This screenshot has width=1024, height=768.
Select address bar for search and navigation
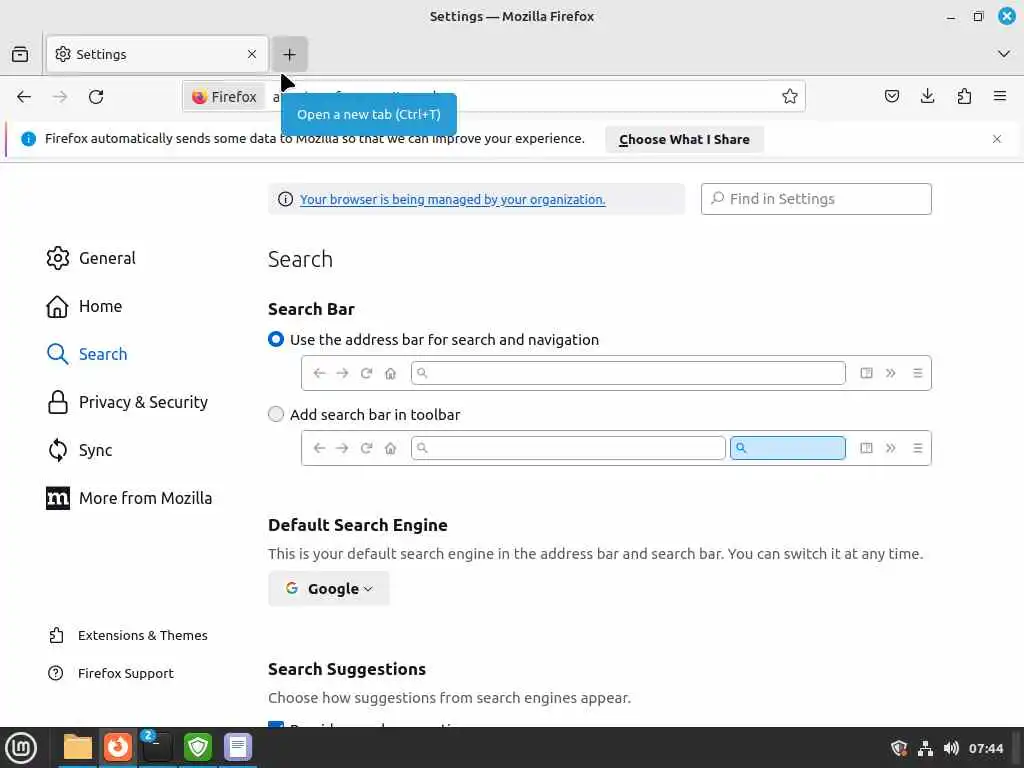(x=276, y=340)
